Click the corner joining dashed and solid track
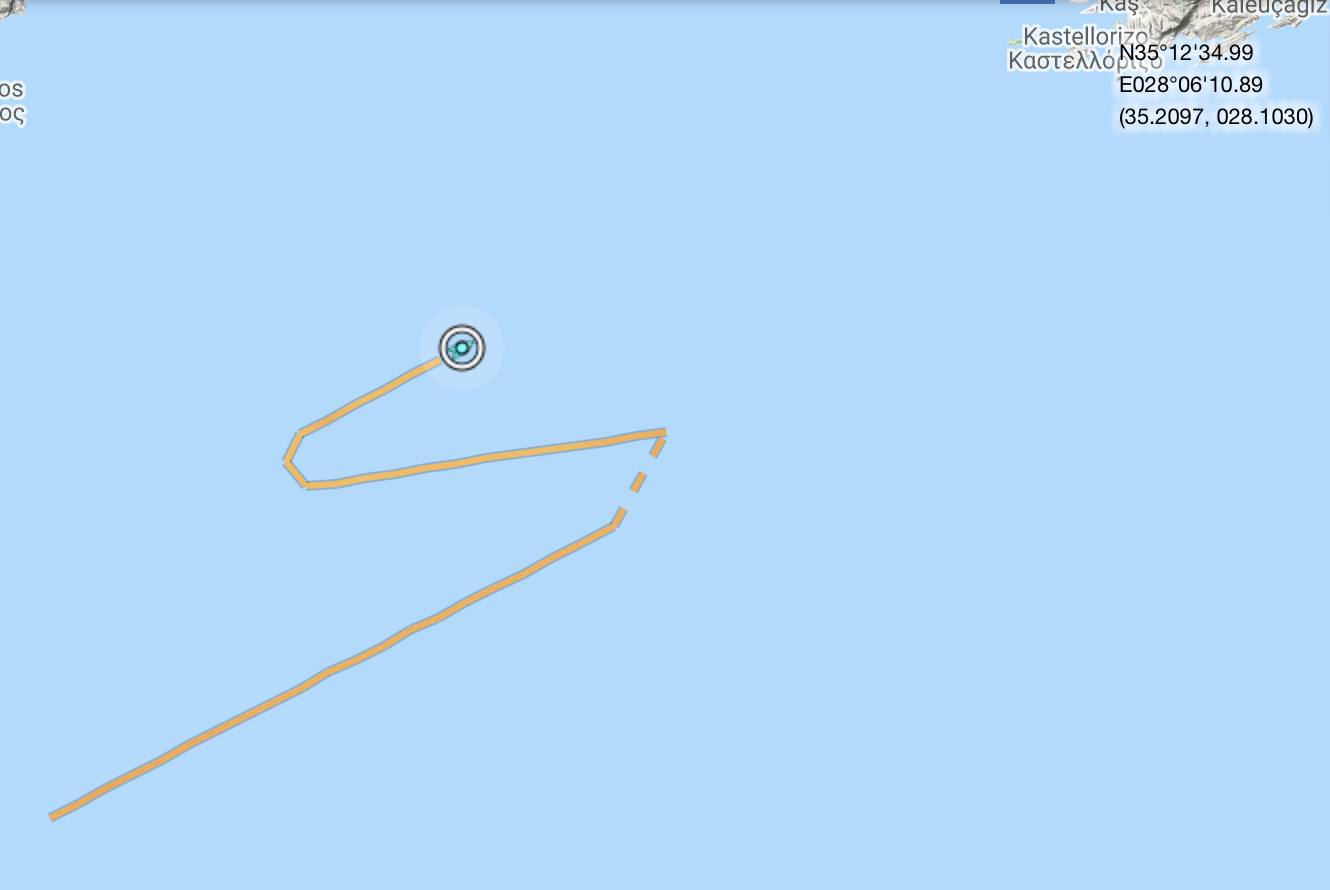This screenshot has width=1330, height=890. tap(614, 524)
